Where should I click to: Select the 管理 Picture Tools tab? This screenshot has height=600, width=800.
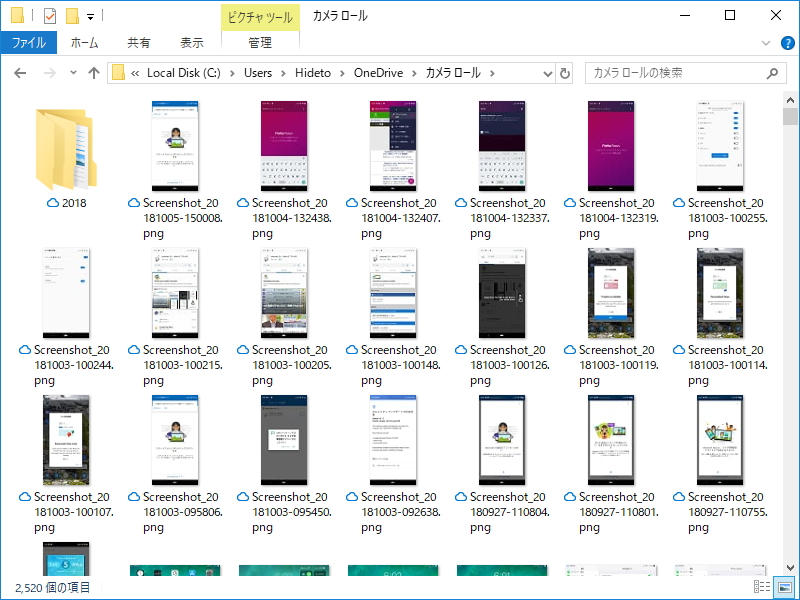(x=260, y=43)
